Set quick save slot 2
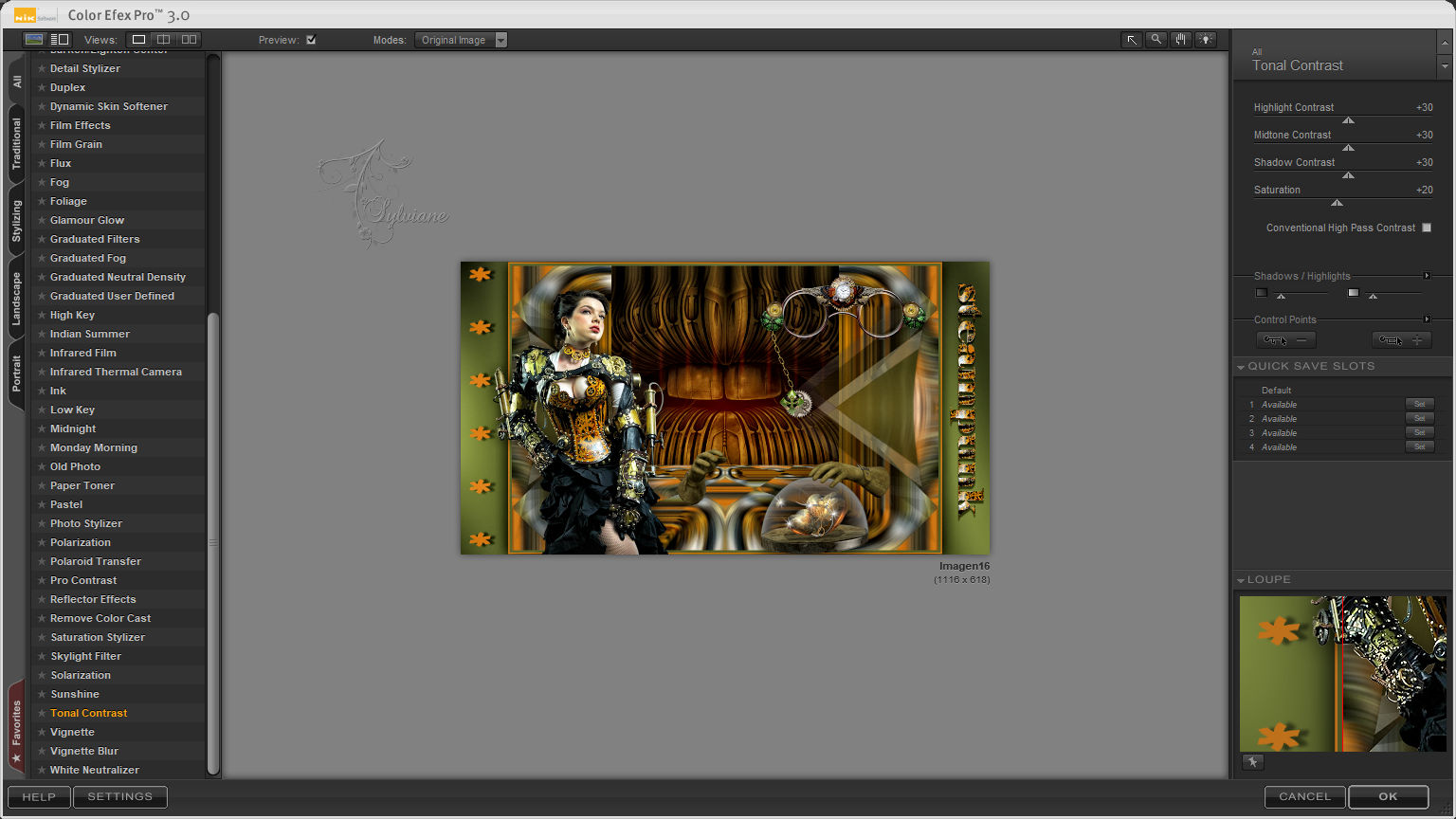1456x819 pixels. (1419, 418)
